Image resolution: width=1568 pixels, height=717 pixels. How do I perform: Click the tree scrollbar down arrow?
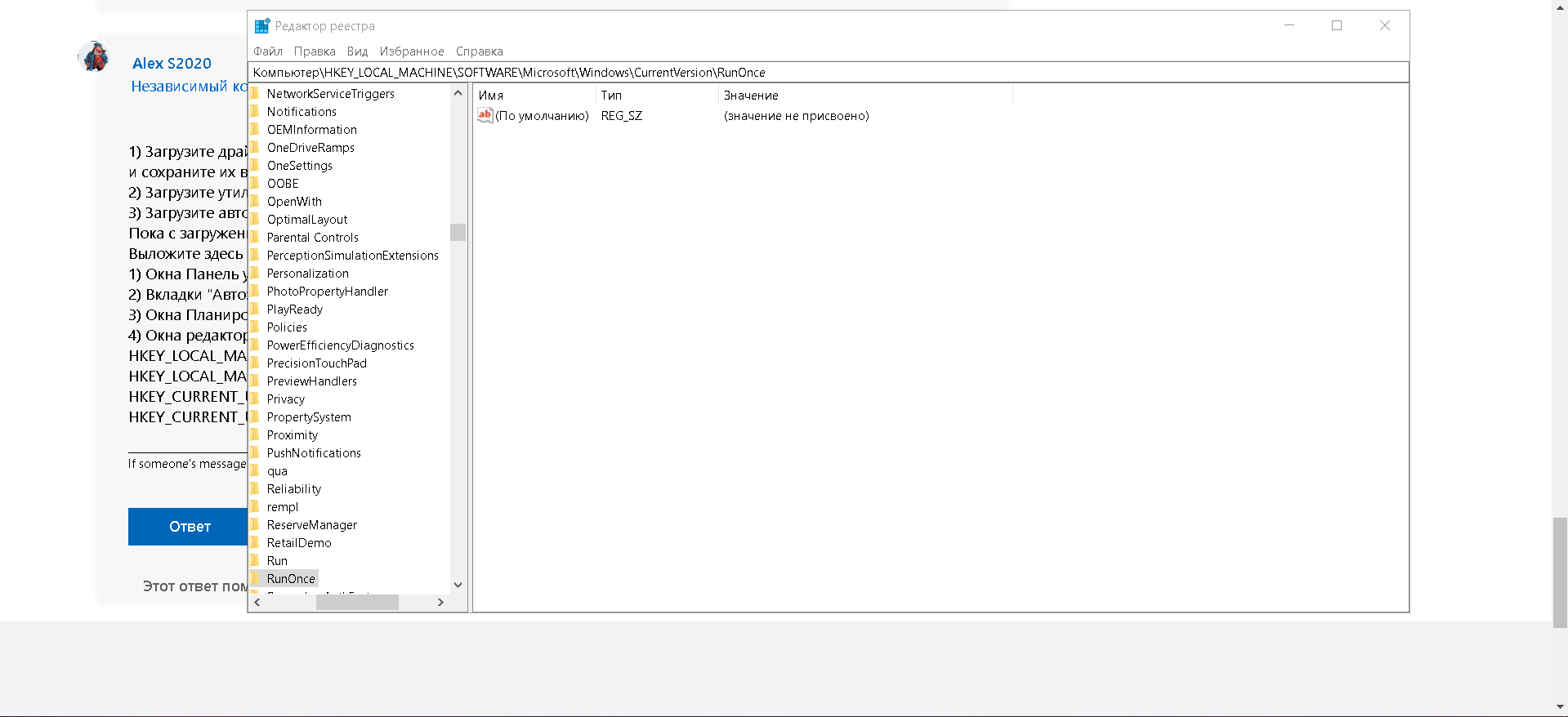pos(458,585)
